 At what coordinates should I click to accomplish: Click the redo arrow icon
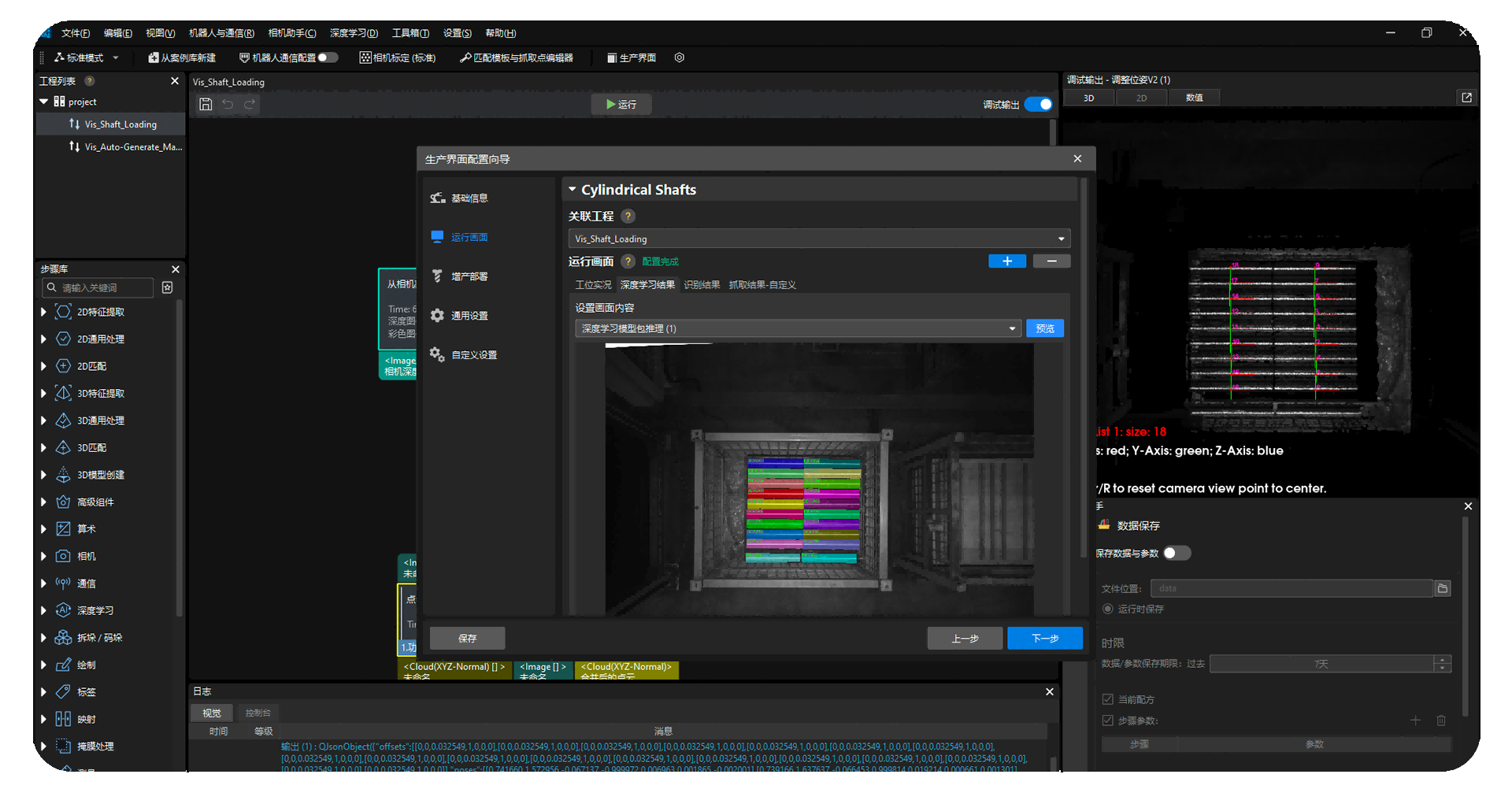(x=250, y=104)
